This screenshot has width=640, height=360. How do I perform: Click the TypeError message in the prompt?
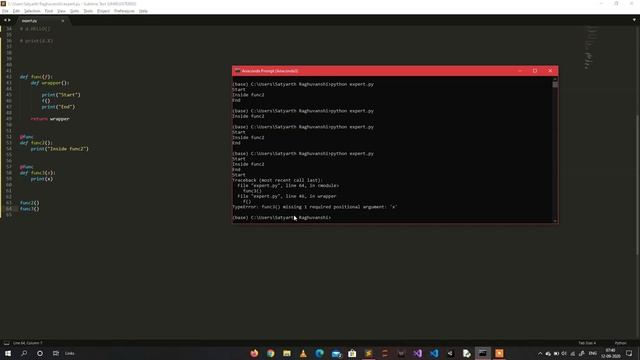pyautogui.click(x=314, y=207)
